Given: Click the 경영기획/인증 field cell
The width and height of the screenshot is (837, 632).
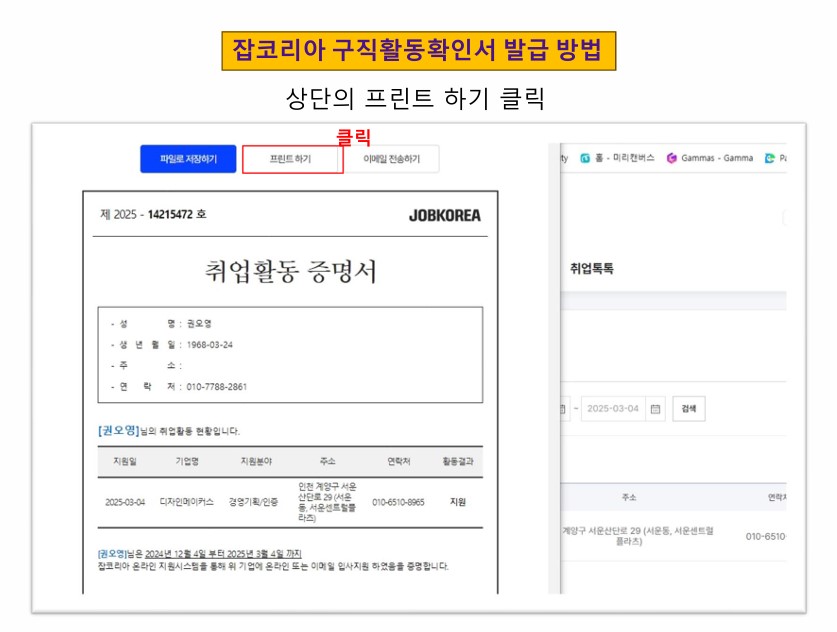Looking at the screenshot, I should 254,502.
